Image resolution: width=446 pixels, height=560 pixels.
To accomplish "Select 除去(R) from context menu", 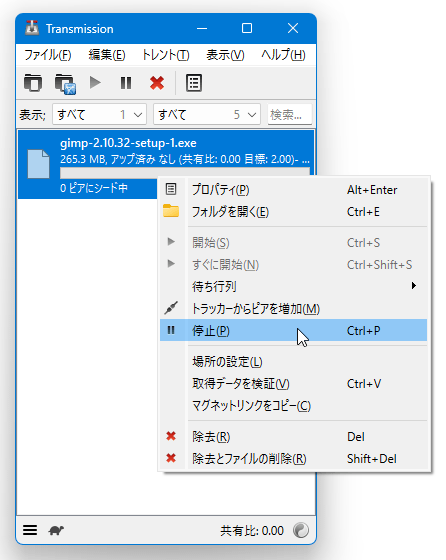I will coord(294,437).
